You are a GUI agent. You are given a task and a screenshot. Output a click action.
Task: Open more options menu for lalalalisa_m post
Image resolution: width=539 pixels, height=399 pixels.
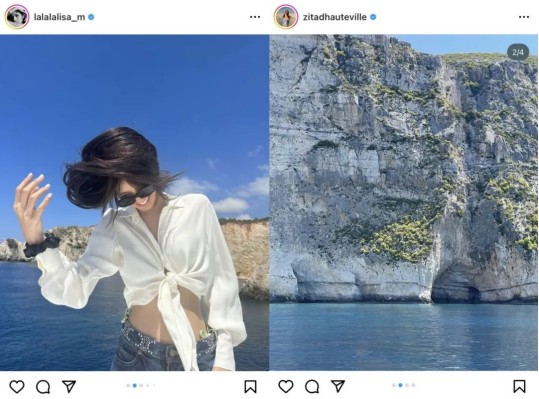click(255, 17)
